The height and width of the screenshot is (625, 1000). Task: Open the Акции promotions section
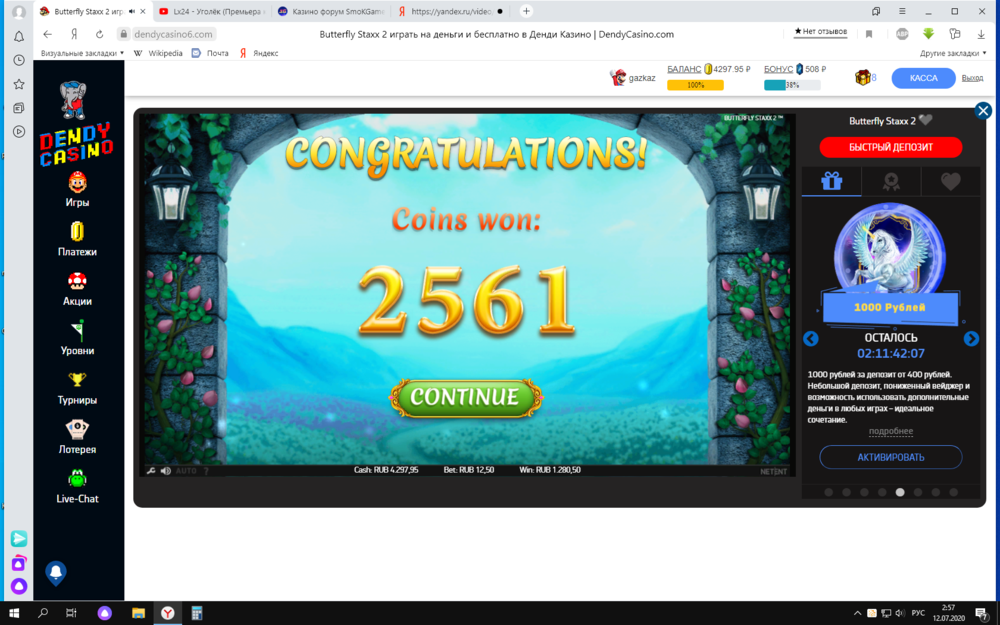click(77, 288)
